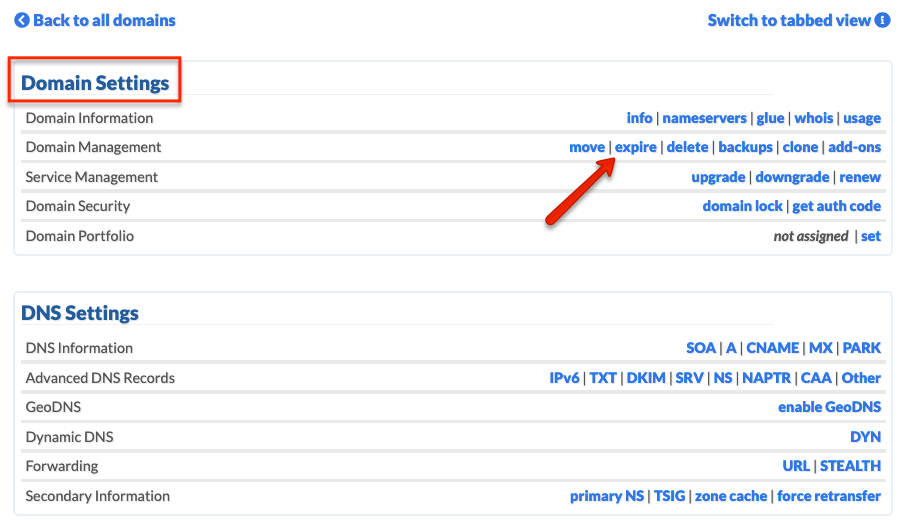Viewport: 909px width, 524px height.
Task: Open domain nameservers settings
Action: pyautogui.click(x=704, y=118)
